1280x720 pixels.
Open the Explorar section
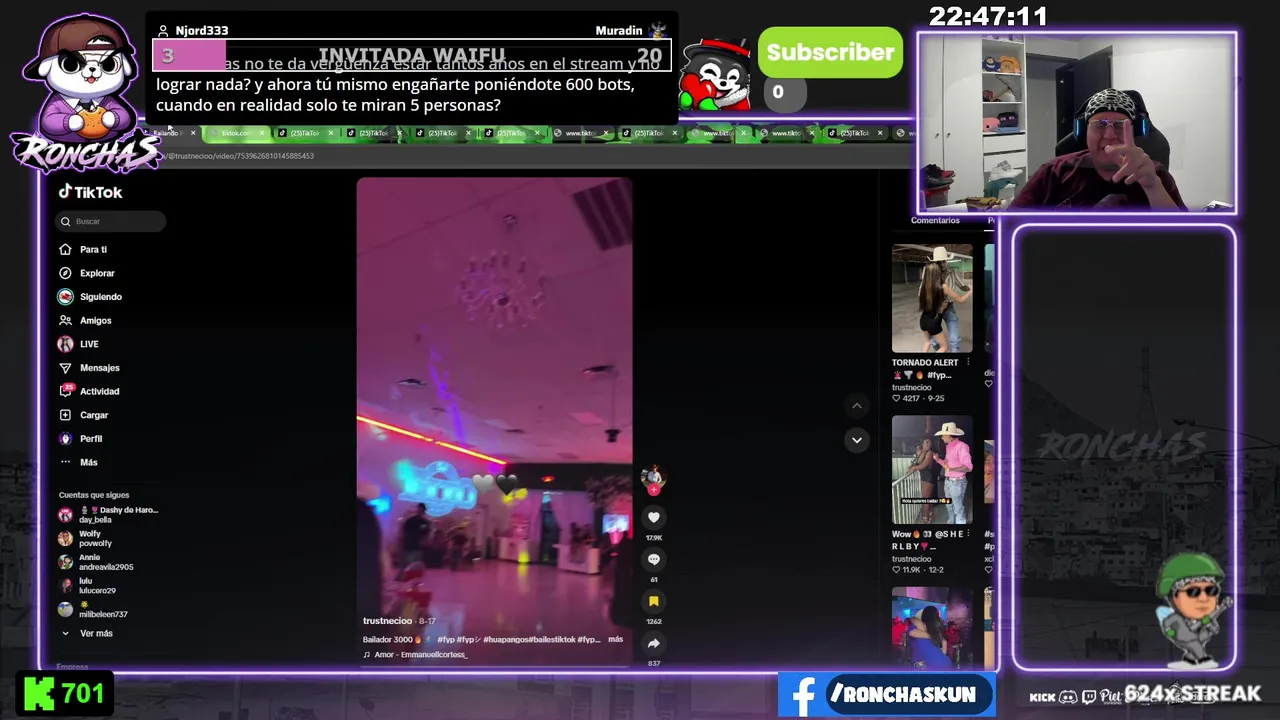click(97, 273)
